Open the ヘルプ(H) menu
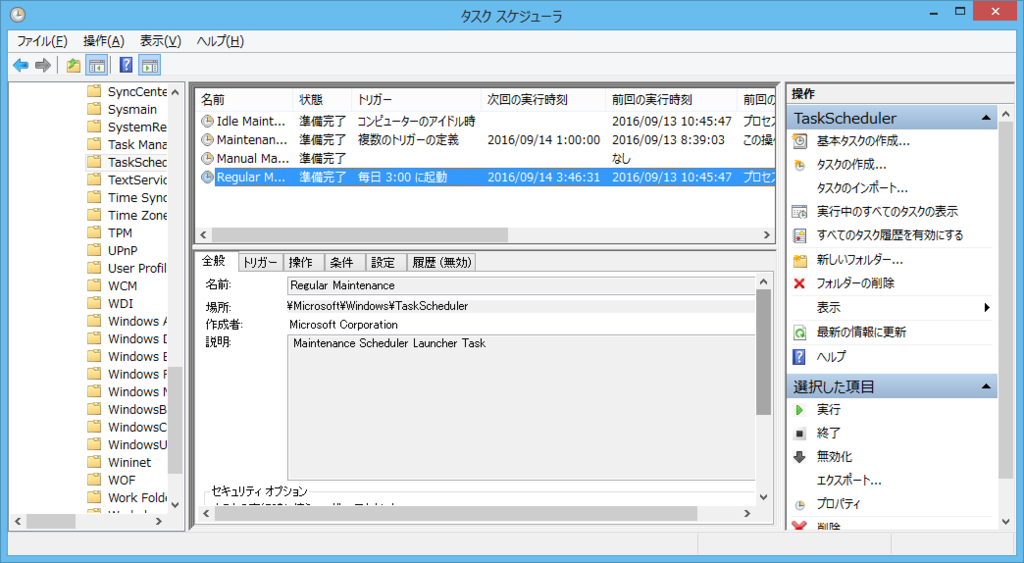This screenshot has height=563, width=1024. click(x=220, y=41)
